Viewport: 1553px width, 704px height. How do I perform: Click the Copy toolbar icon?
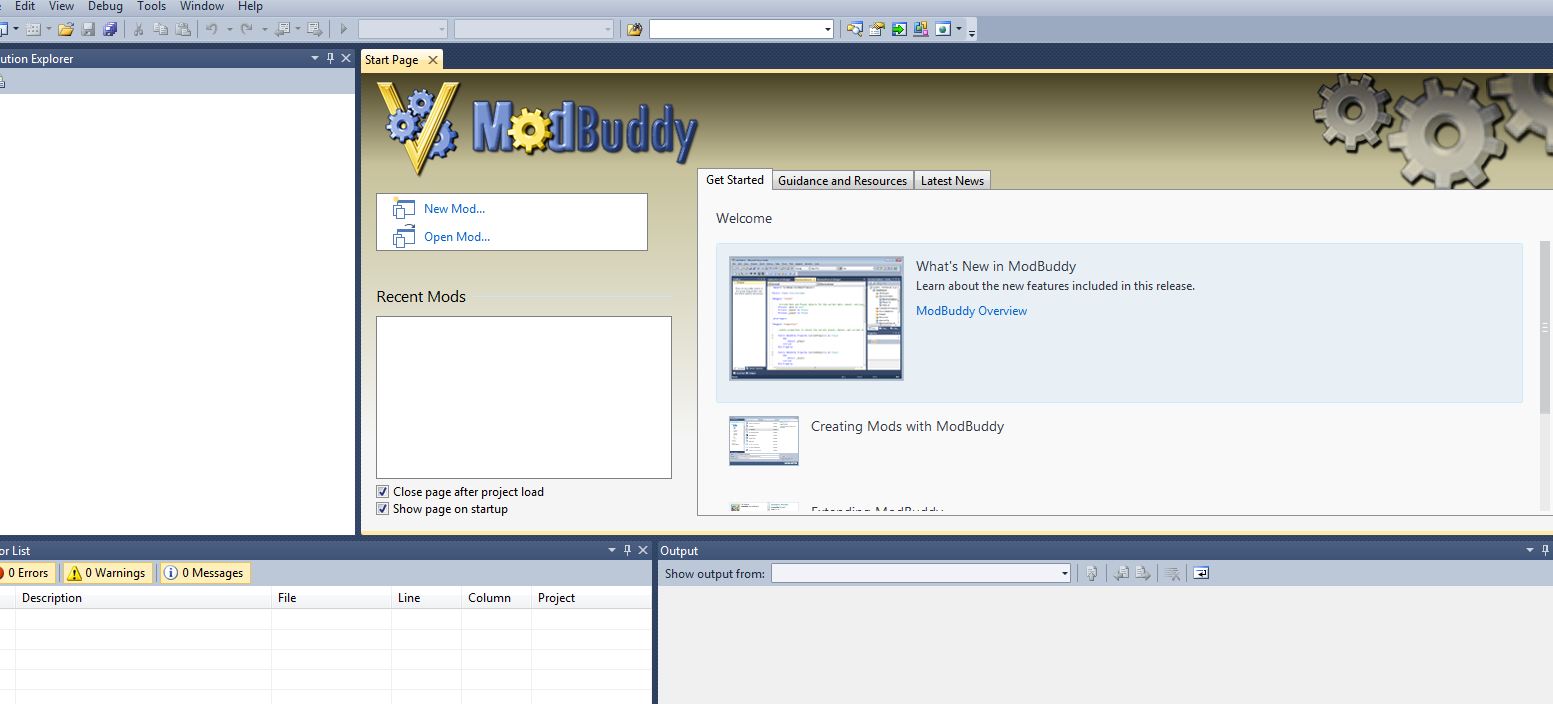160,29
